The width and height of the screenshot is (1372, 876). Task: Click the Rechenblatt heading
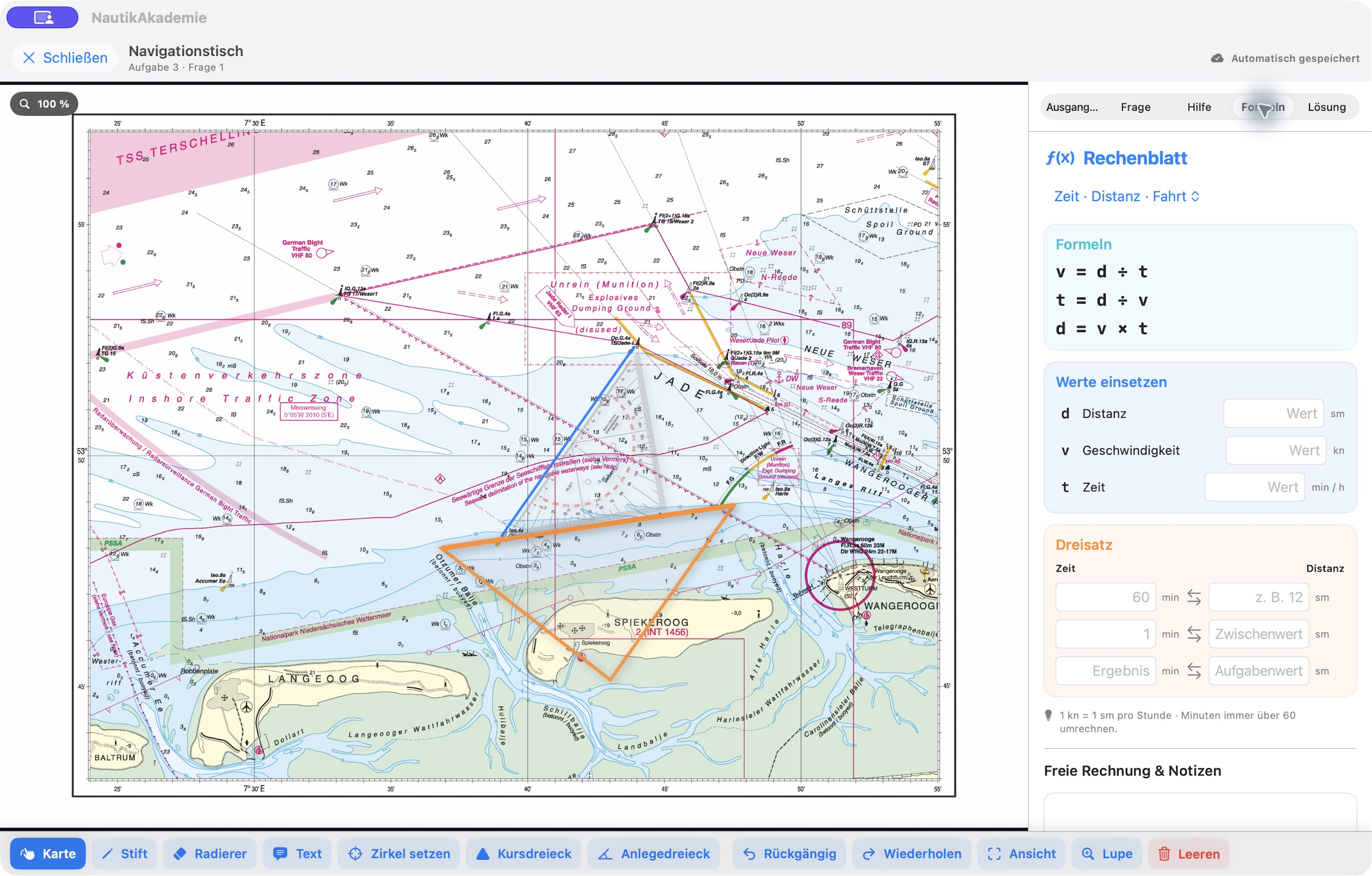click(x=1134, y=158)
